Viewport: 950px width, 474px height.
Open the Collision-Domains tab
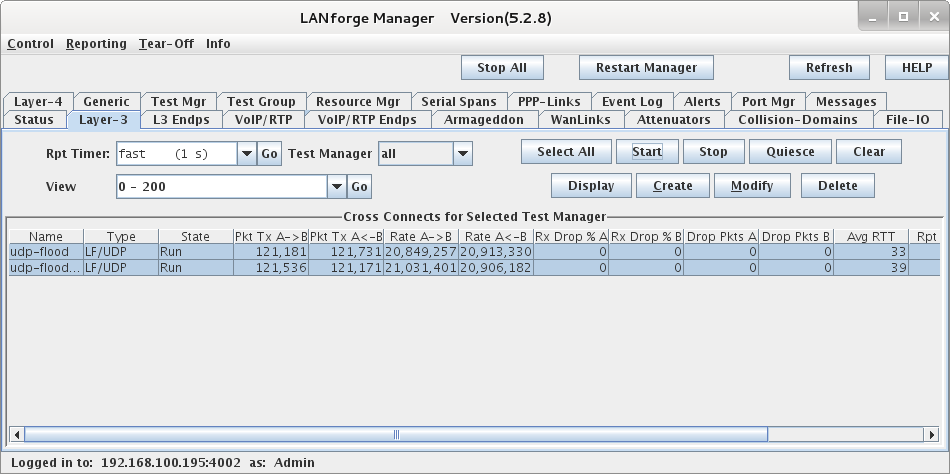(798, 119)
